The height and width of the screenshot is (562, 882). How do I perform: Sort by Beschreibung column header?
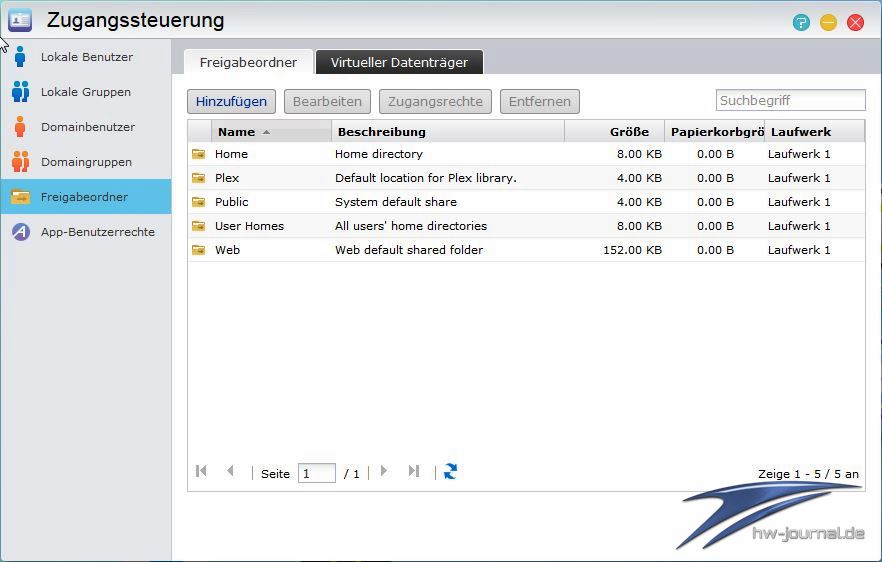[448, 132]
